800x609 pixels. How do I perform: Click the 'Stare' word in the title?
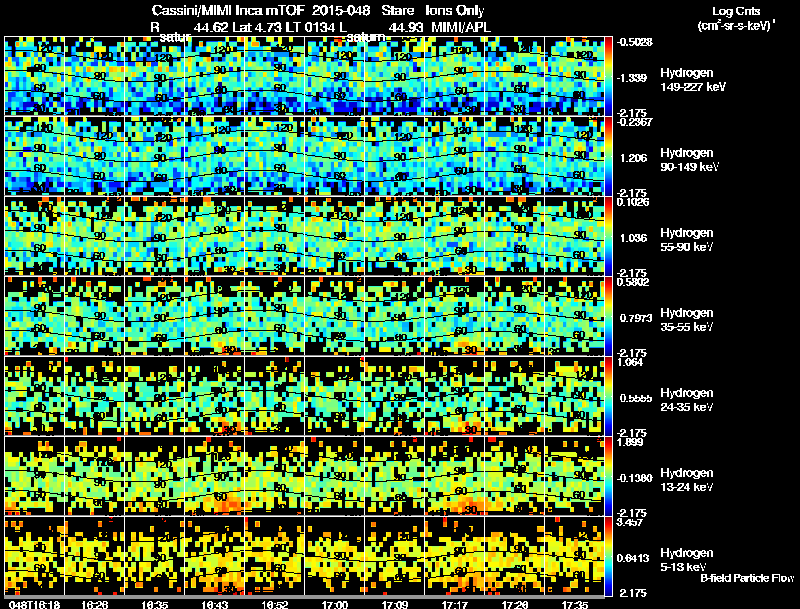397,11
